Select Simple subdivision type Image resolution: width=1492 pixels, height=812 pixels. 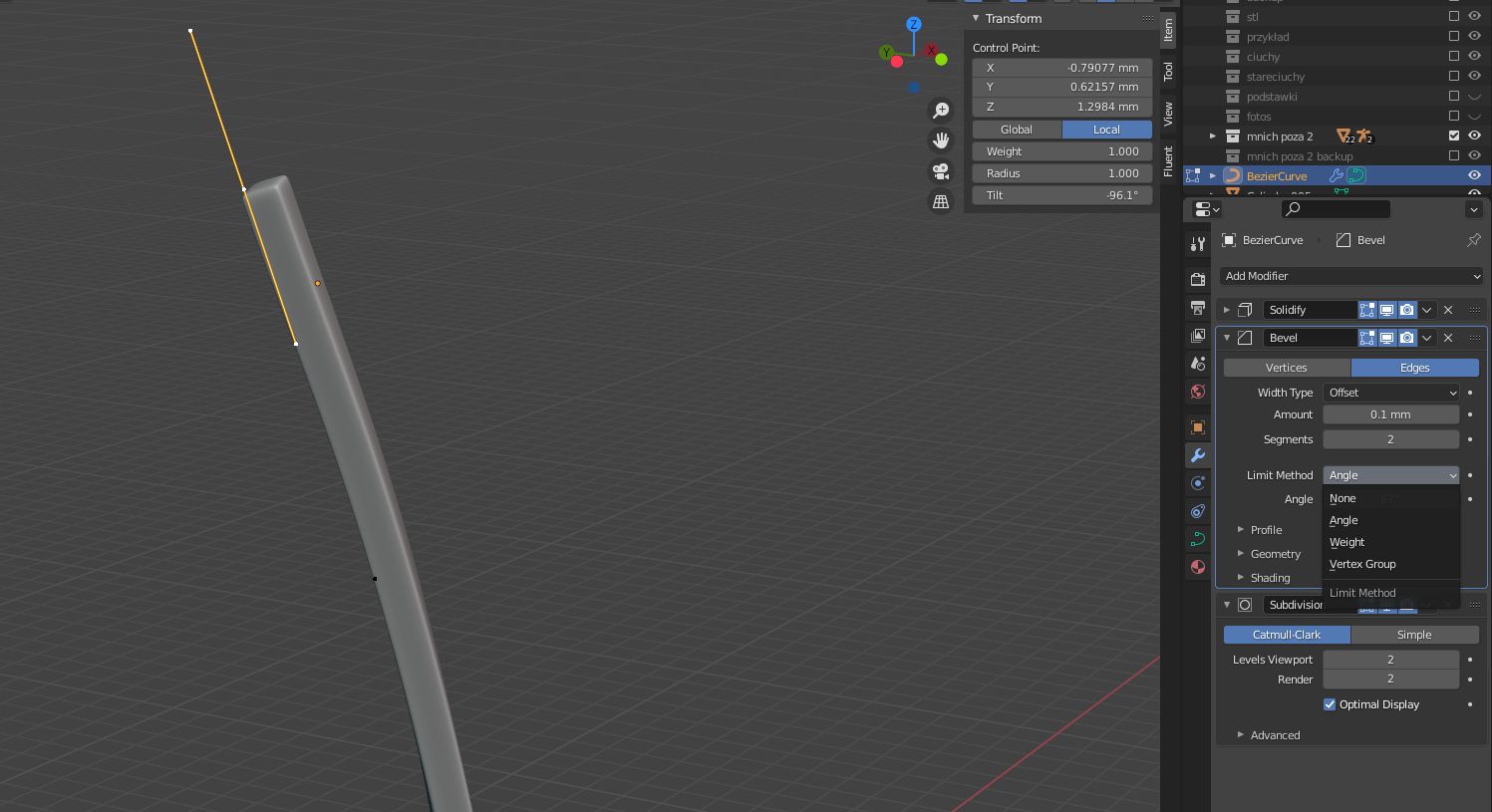point(1414,635)
